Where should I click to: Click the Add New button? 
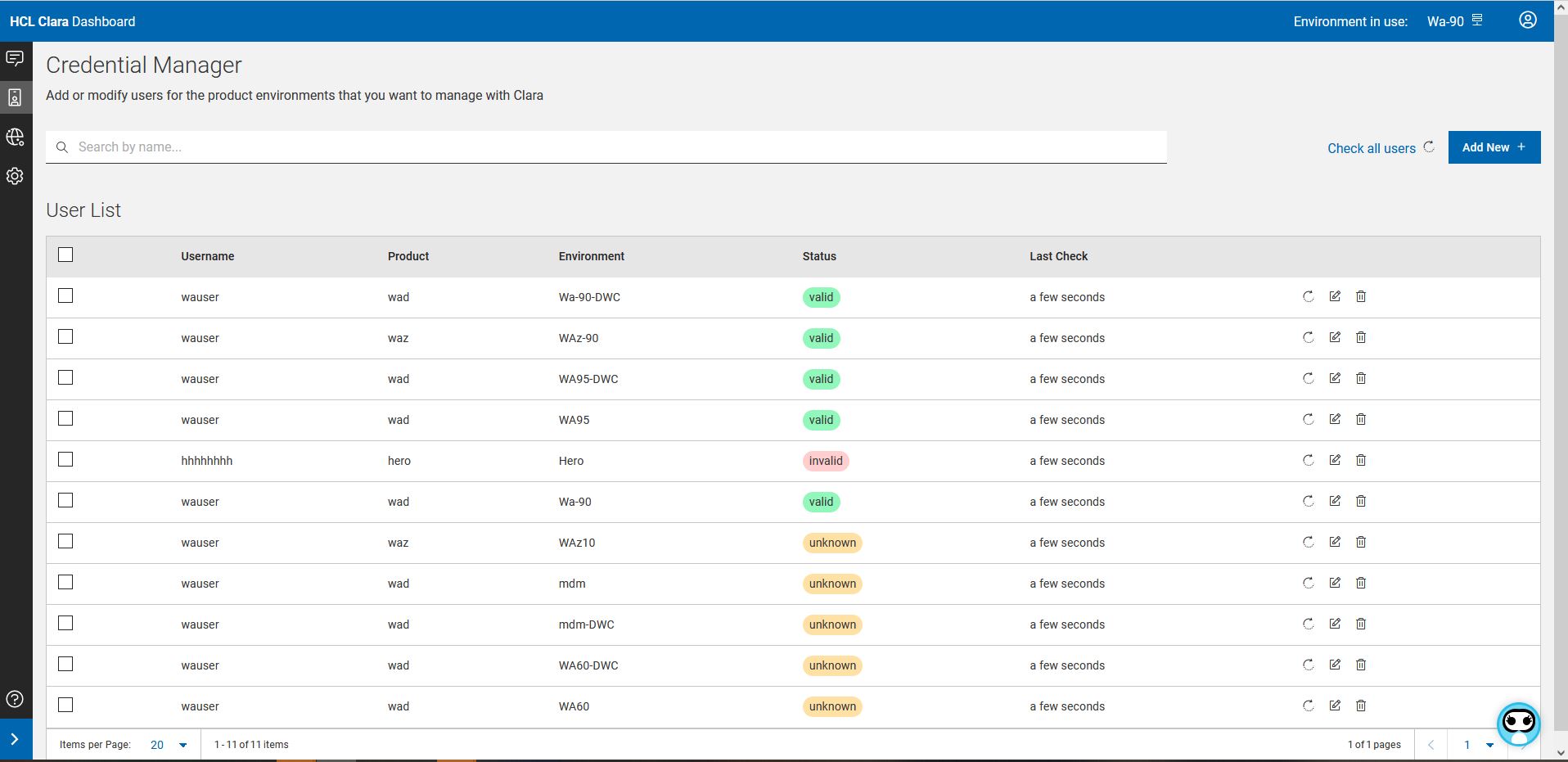[1494, 147]
